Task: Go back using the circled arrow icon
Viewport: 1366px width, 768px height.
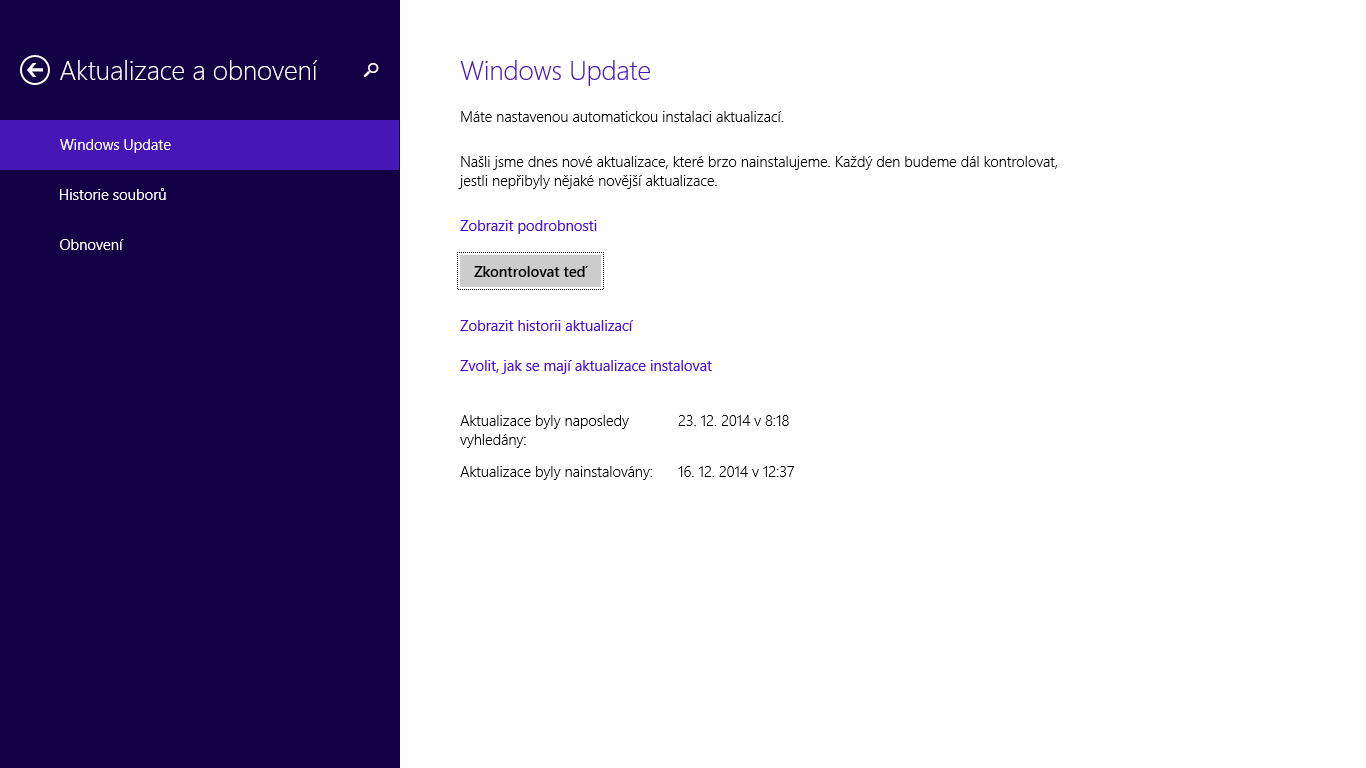Action: (35, 70)
